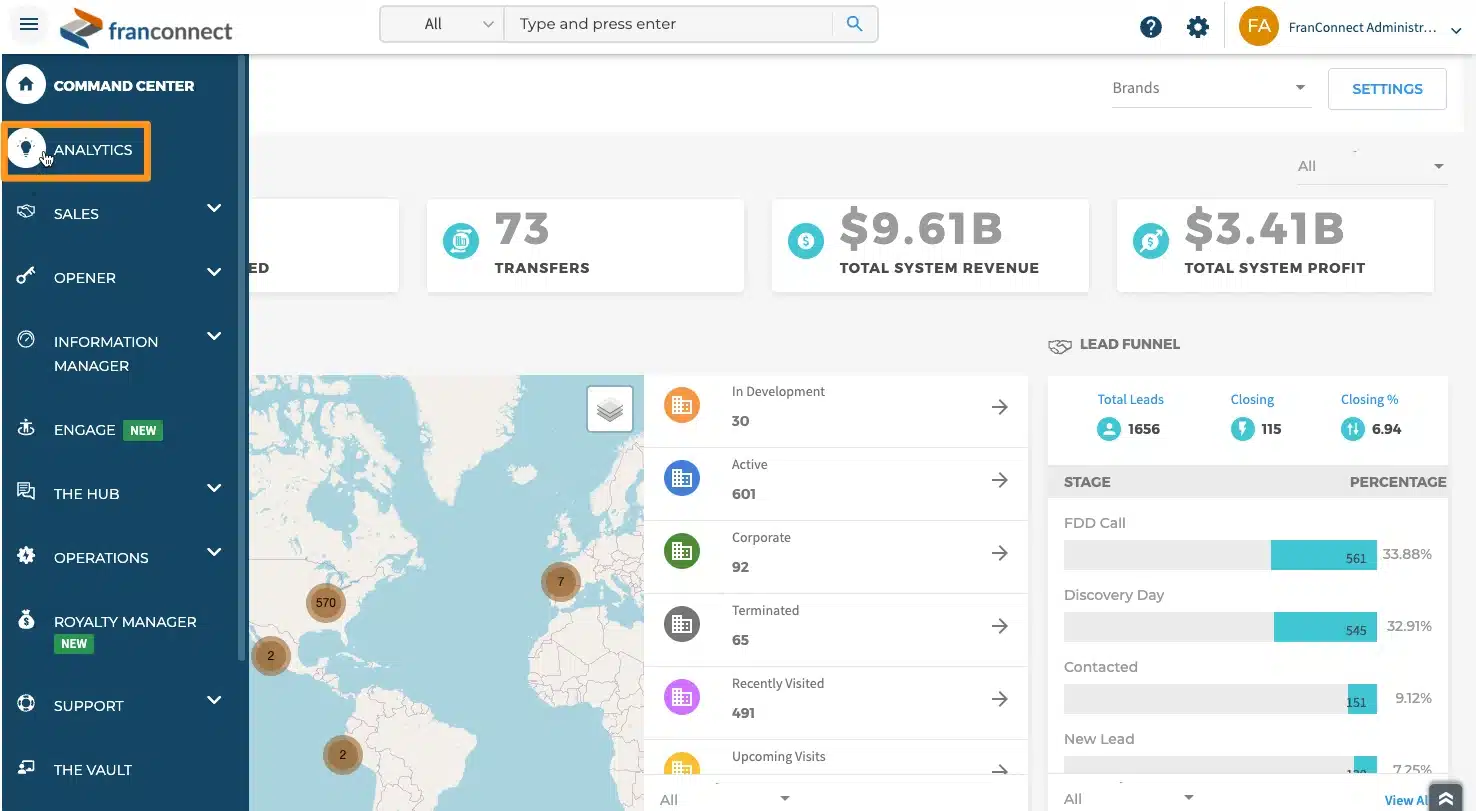This screenshot has height=811, width=1476.
Task: Open the All dropdown below the map
Action: point(725,798)
